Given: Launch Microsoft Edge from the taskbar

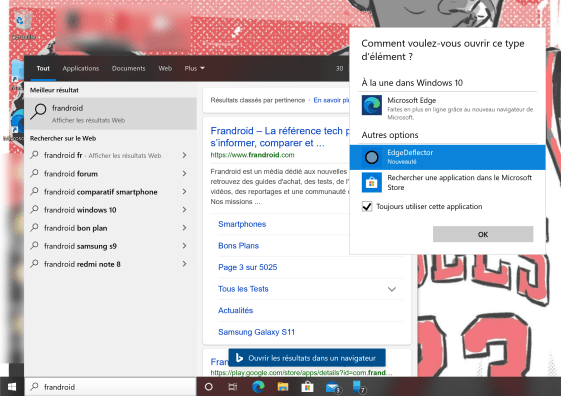Looking at the screenshot, I should click(258, 387).
